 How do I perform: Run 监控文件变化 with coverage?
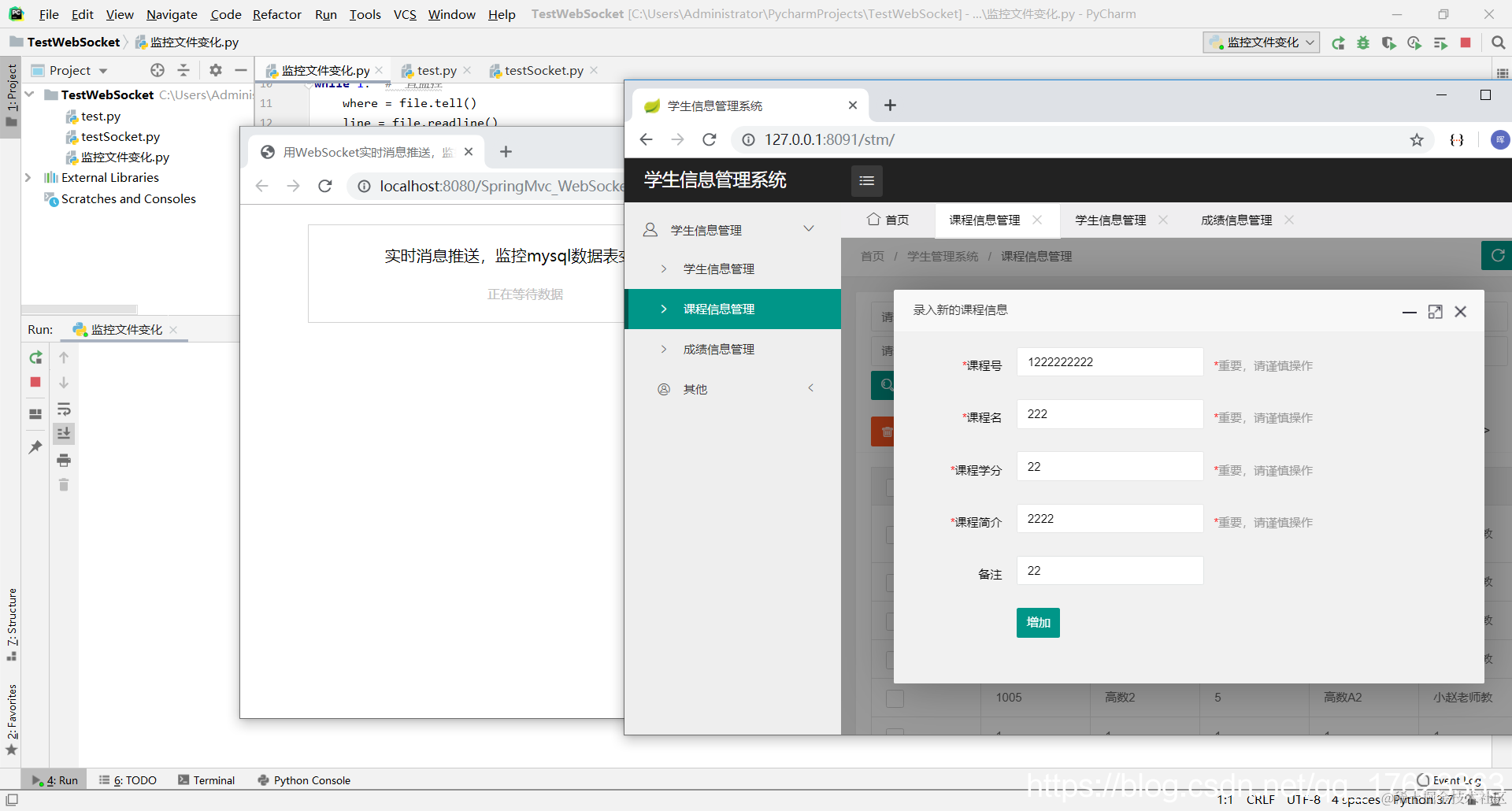pos(1388,43)
